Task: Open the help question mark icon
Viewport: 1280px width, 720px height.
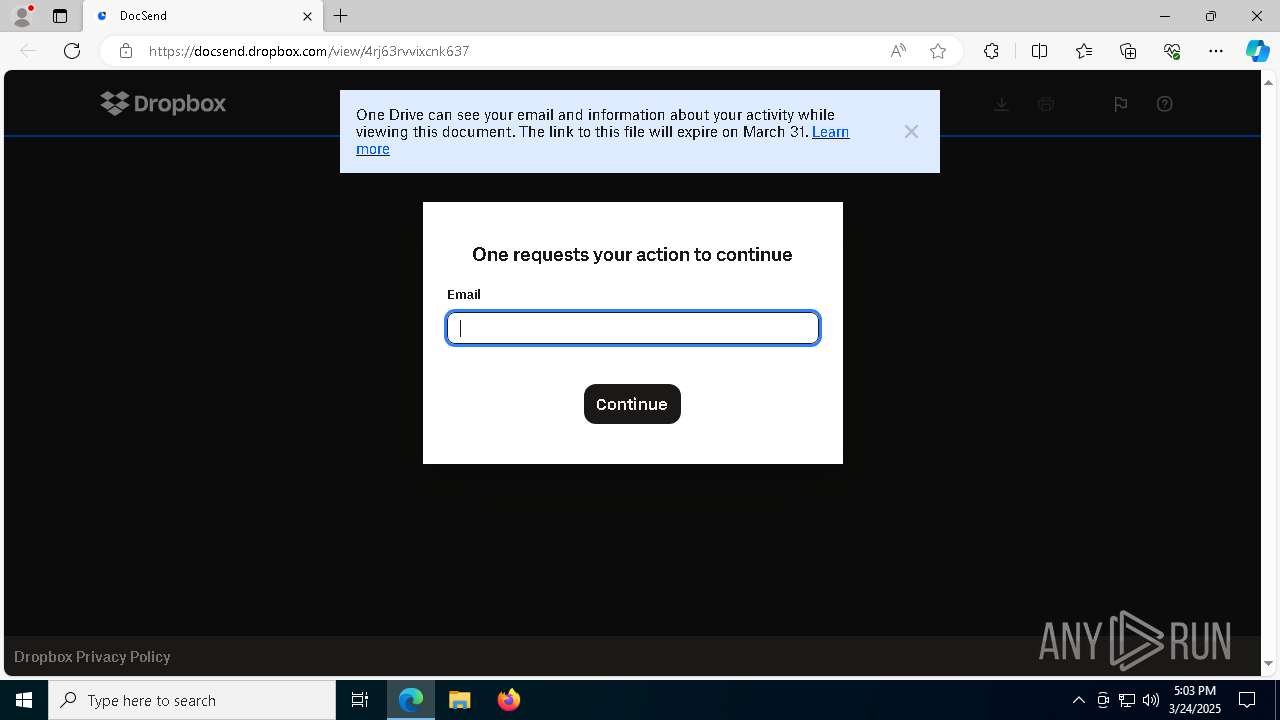Action: tap(1164, 104)
